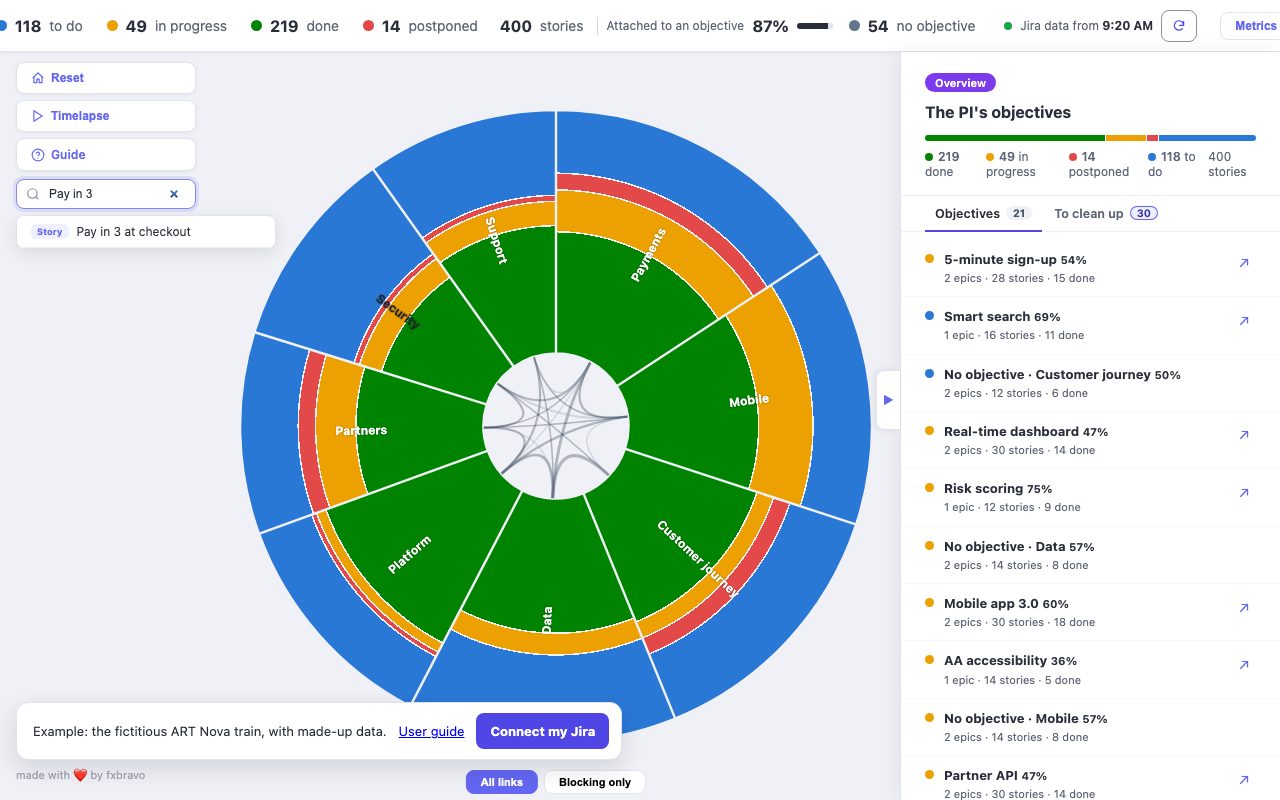
Task: Click Connect my Jira button
Action: coord(543,731)
